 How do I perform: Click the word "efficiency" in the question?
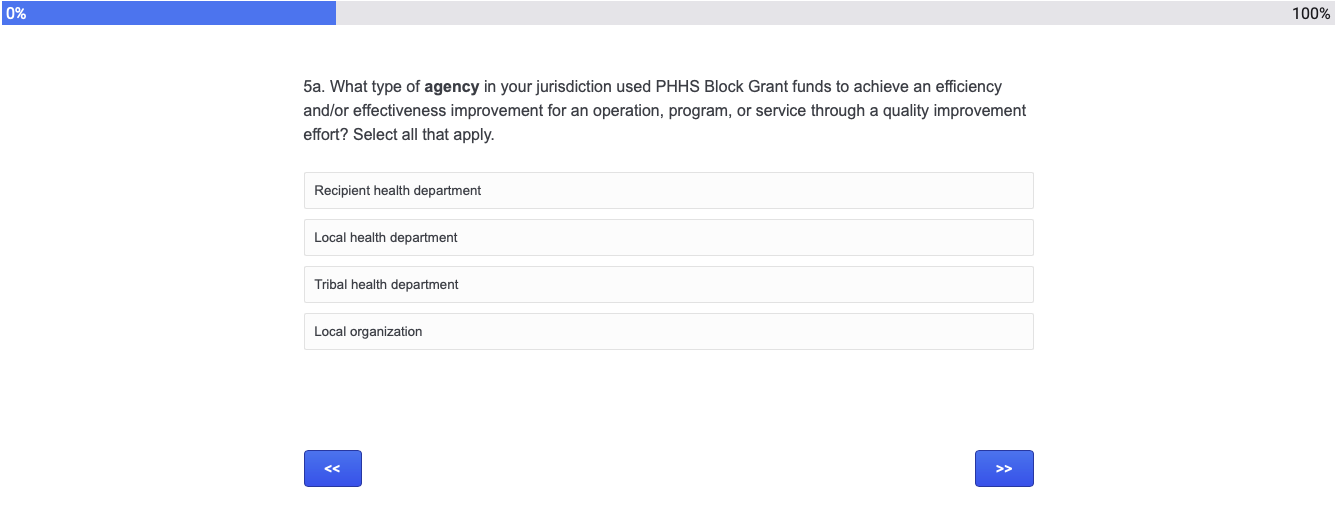point(966,87)
